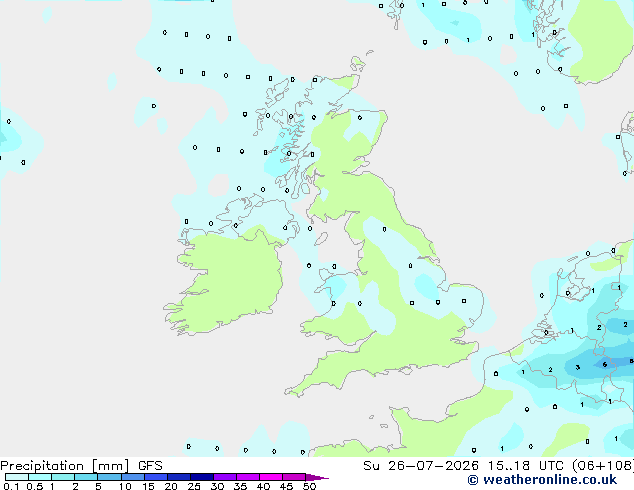Screen dimensions: 634x490
Task: Click the '20' legend scale label
Action: click(x=171, y=486)
